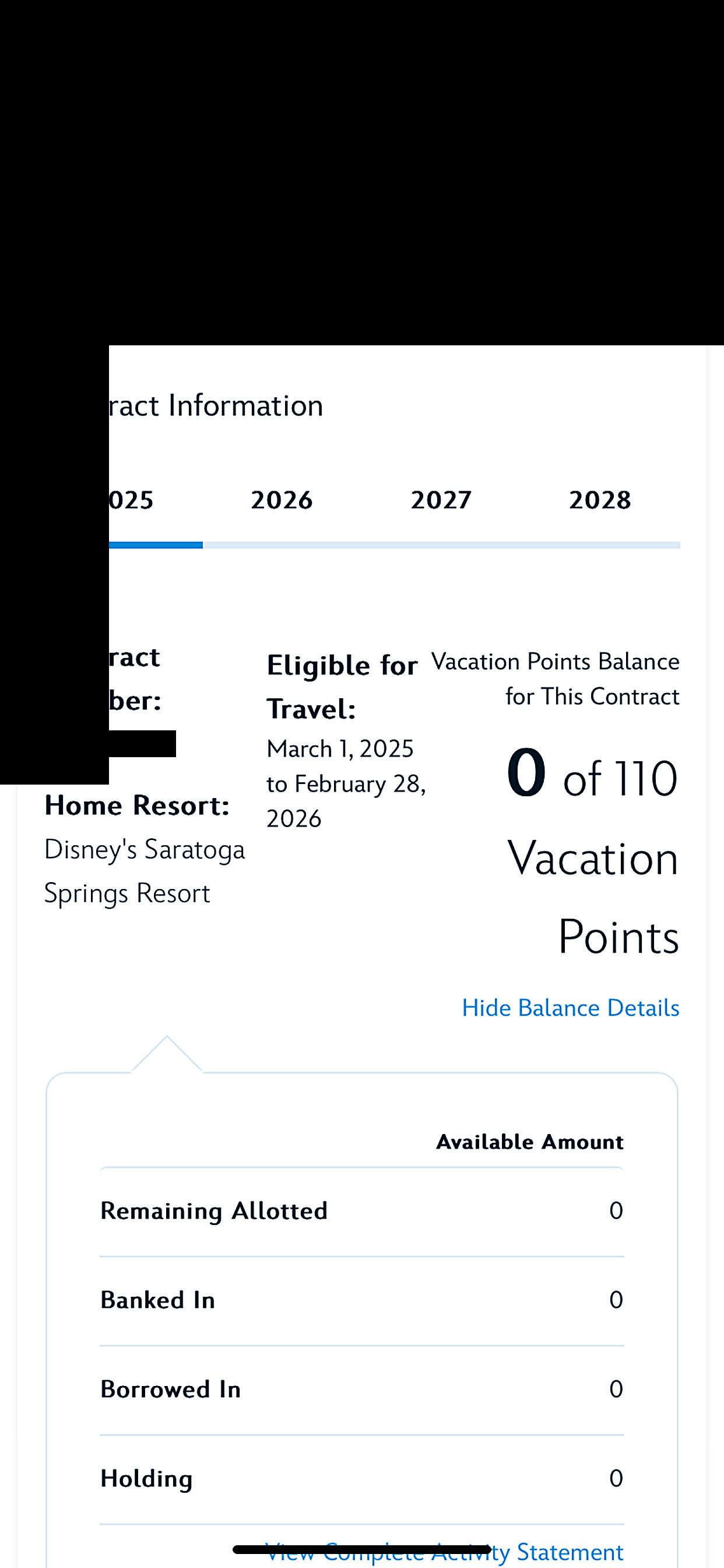724x1568 pixels.
Task: Click the blue active tab indicator bar
Action: (x=156, y=545)
